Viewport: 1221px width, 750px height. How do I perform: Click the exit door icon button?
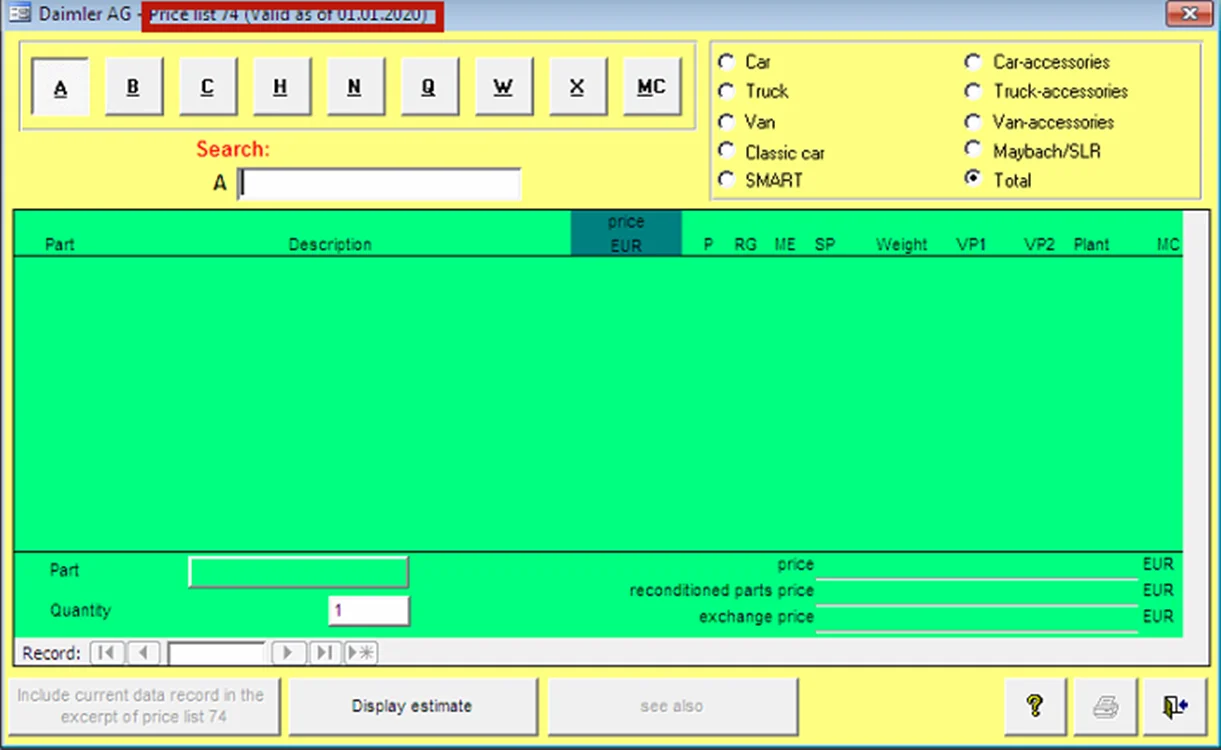click(1174, 706)
